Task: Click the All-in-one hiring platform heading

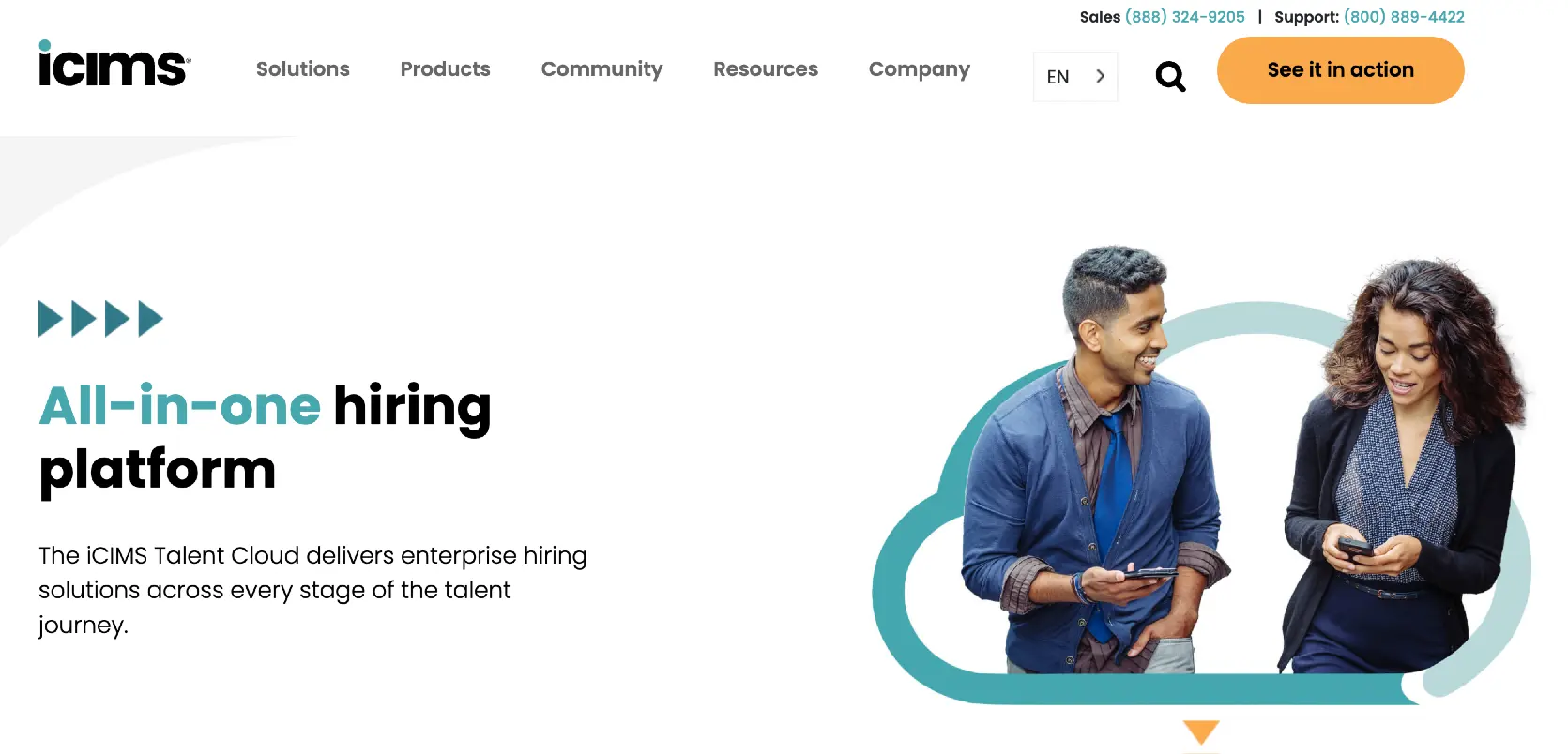Action: tap(266, 437)
